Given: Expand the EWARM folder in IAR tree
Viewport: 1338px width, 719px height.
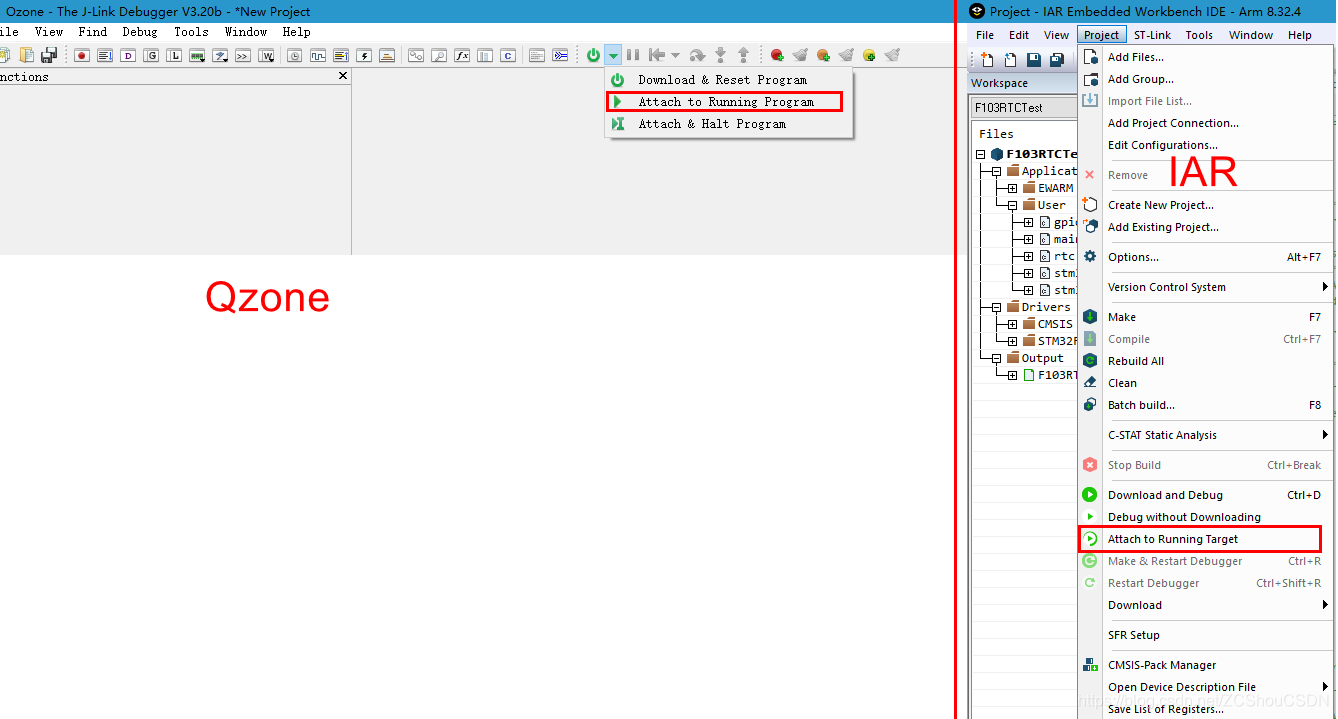Looking at the screenshot, I should [x=1012, y=188].
